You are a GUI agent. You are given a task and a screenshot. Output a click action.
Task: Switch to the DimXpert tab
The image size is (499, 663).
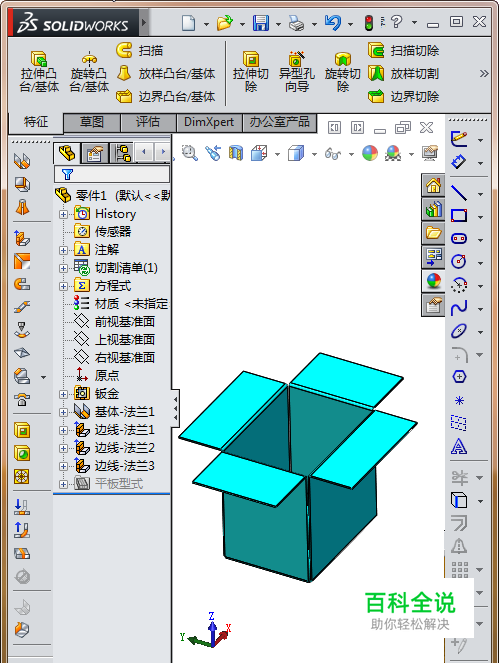coord(209,122)
